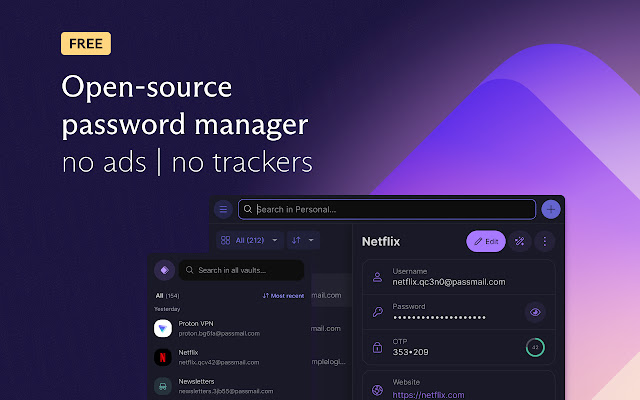The height and width of the screenshot is (400, 640).
Task: Click the Netflix N logo icon
Action: (163, 357)
